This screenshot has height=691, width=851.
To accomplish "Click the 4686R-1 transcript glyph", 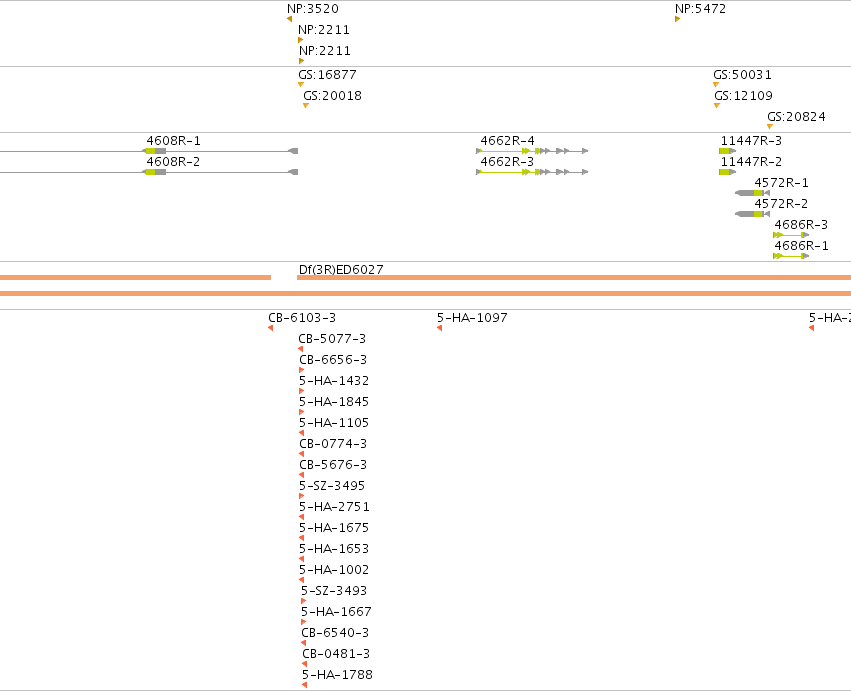I will [x=791, y=256].
